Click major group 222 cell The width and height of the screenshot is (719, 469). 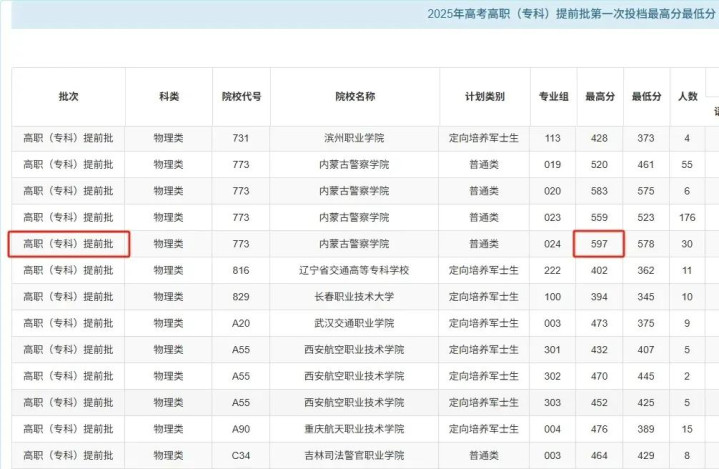(x=553, y=270)
